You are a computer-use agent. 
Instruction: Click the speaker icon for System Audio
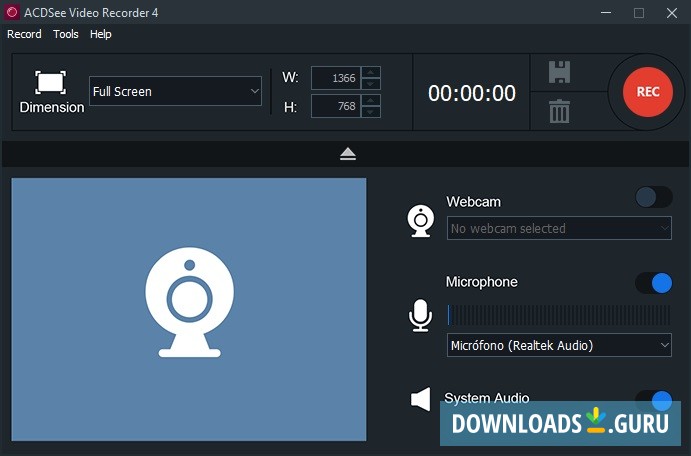[420, 400]
